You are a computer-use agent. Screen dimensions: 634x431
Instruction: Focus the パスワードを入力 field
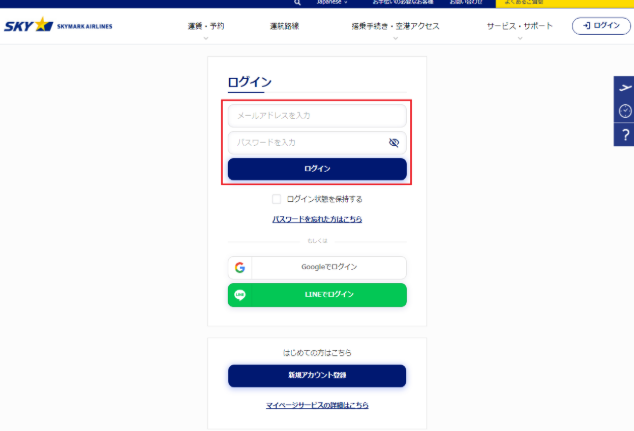click(x=317, y=142)
